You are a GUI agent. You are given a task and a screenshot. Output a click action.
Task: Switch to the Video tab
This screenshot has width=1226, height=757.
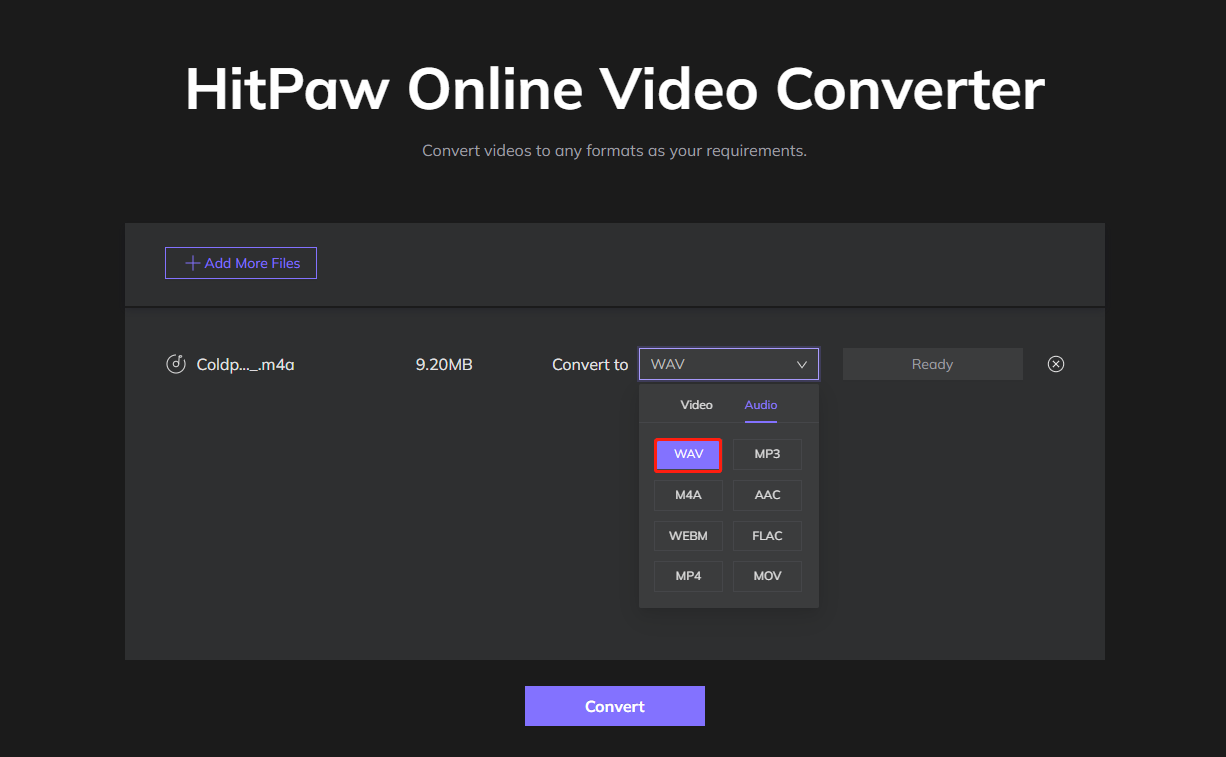pyautogui.click(x=696, y=405)
